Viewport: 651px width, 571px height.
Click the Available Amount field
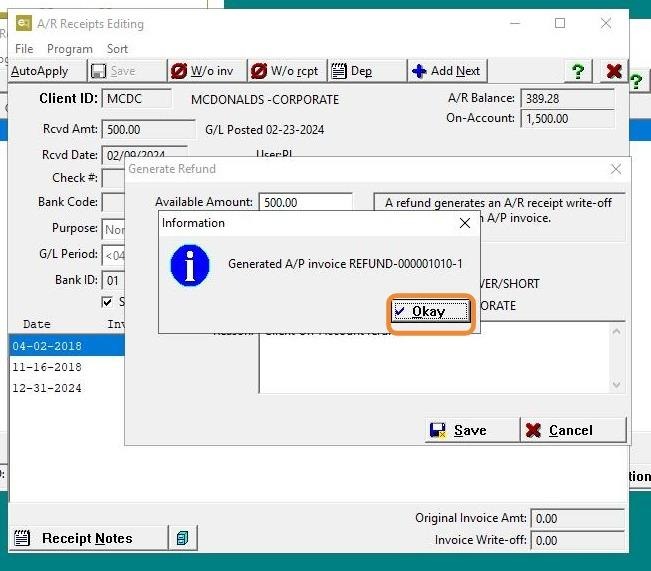tap(306, 202)
